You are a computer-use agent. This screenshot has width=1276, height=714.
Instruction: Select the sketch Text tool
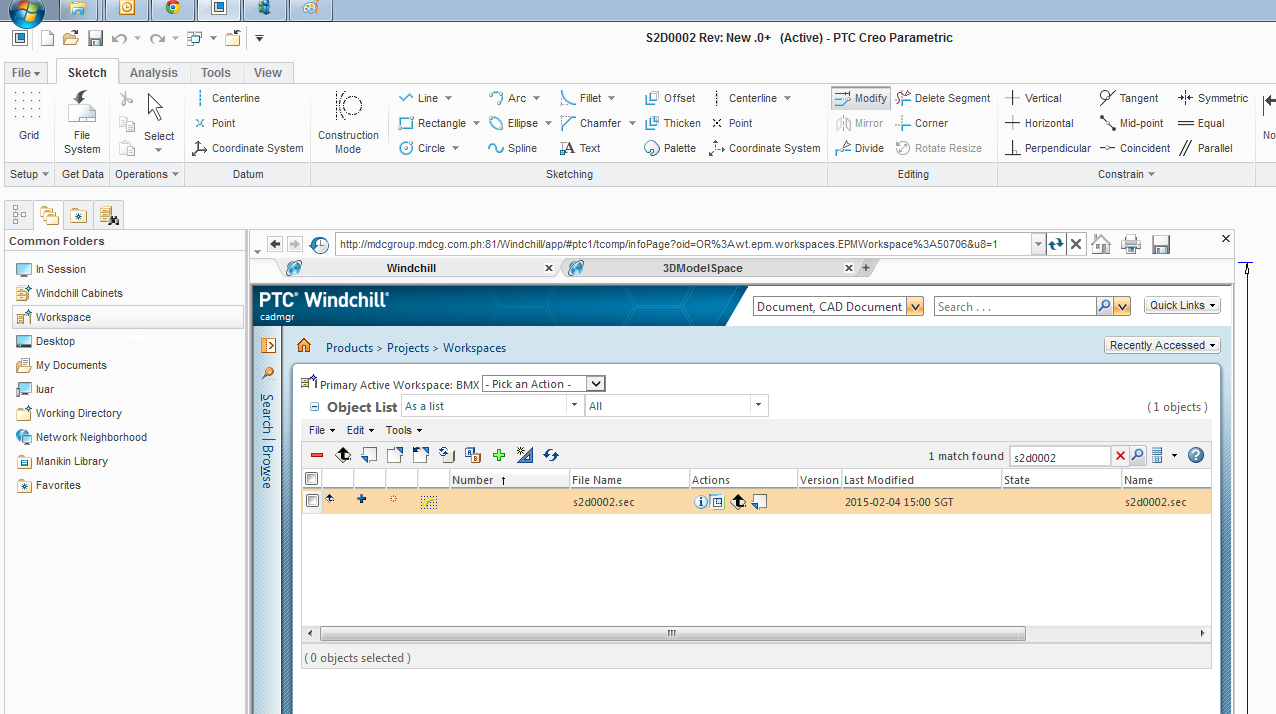pyautogui.click(x=580, y=148)
